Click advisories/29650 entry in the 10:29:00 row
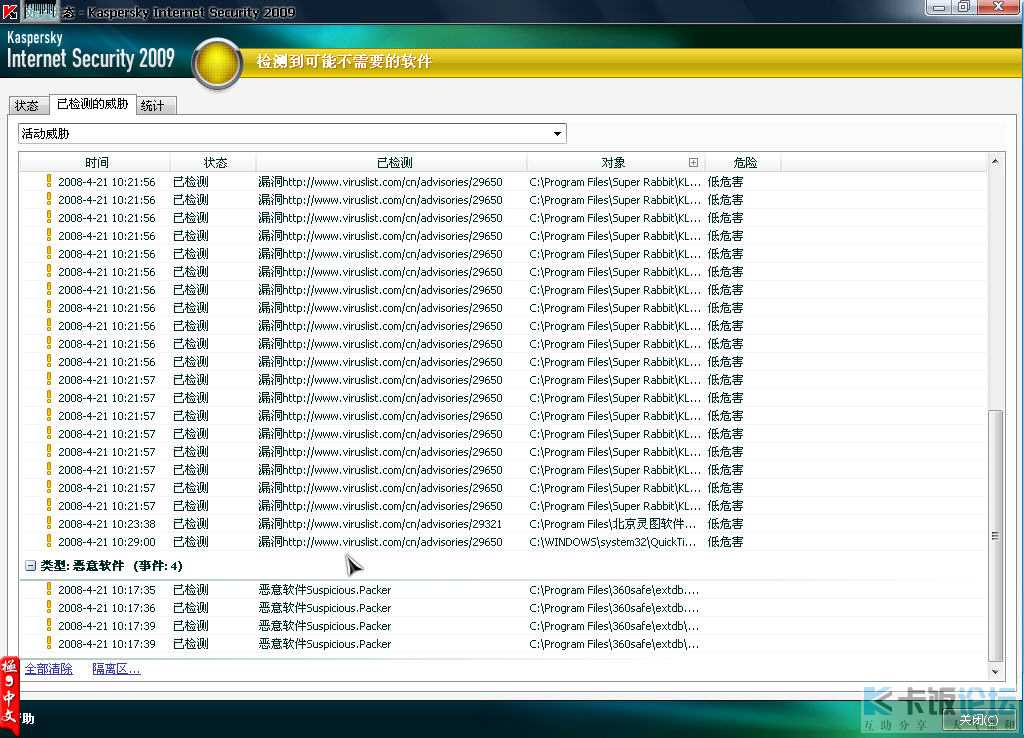 [380, 542]
